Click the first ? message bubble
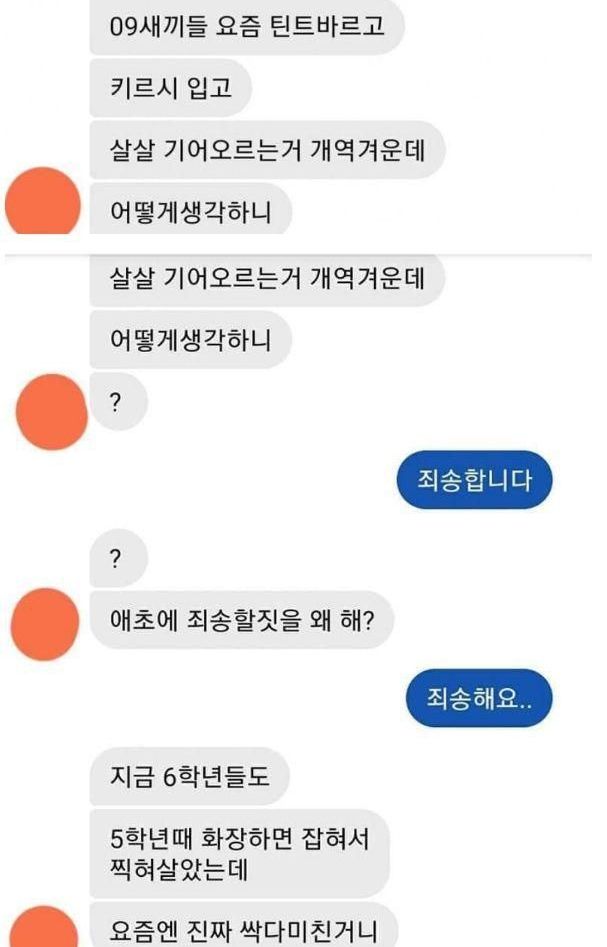The image size is (607, 947). (118, 402)
